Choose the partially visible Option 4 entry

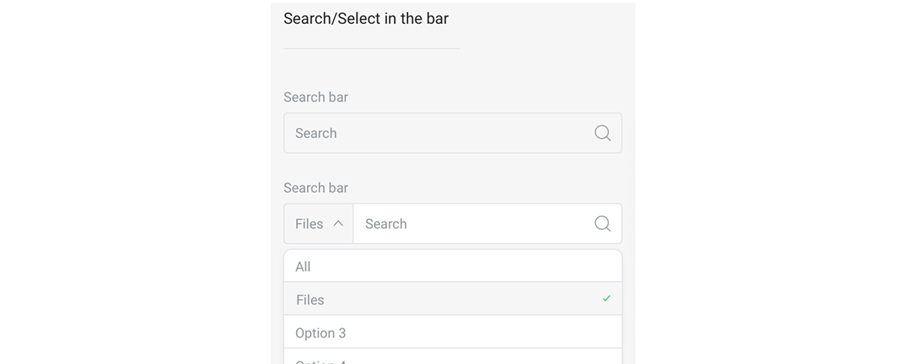(x=453, y=357)
